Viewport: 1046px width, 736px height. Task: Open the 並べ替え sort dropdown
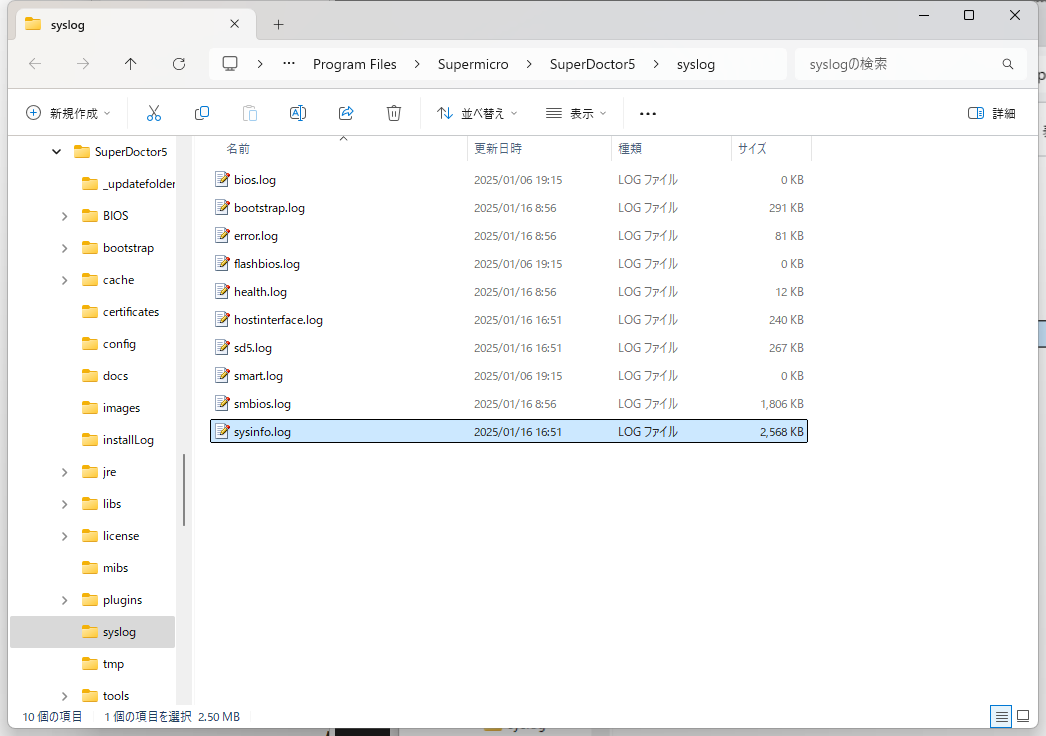pyautogui.click(x=477, y=113)
